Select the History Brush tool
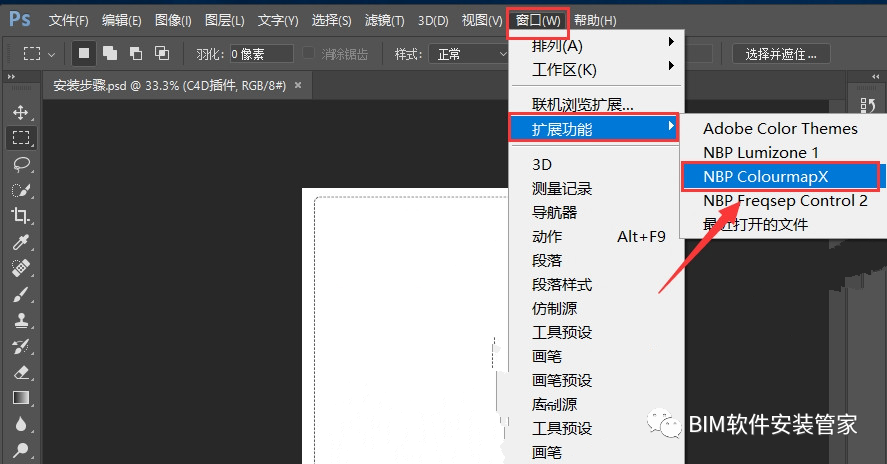This screenshot has height=464, width=887. tap(21, 346)
